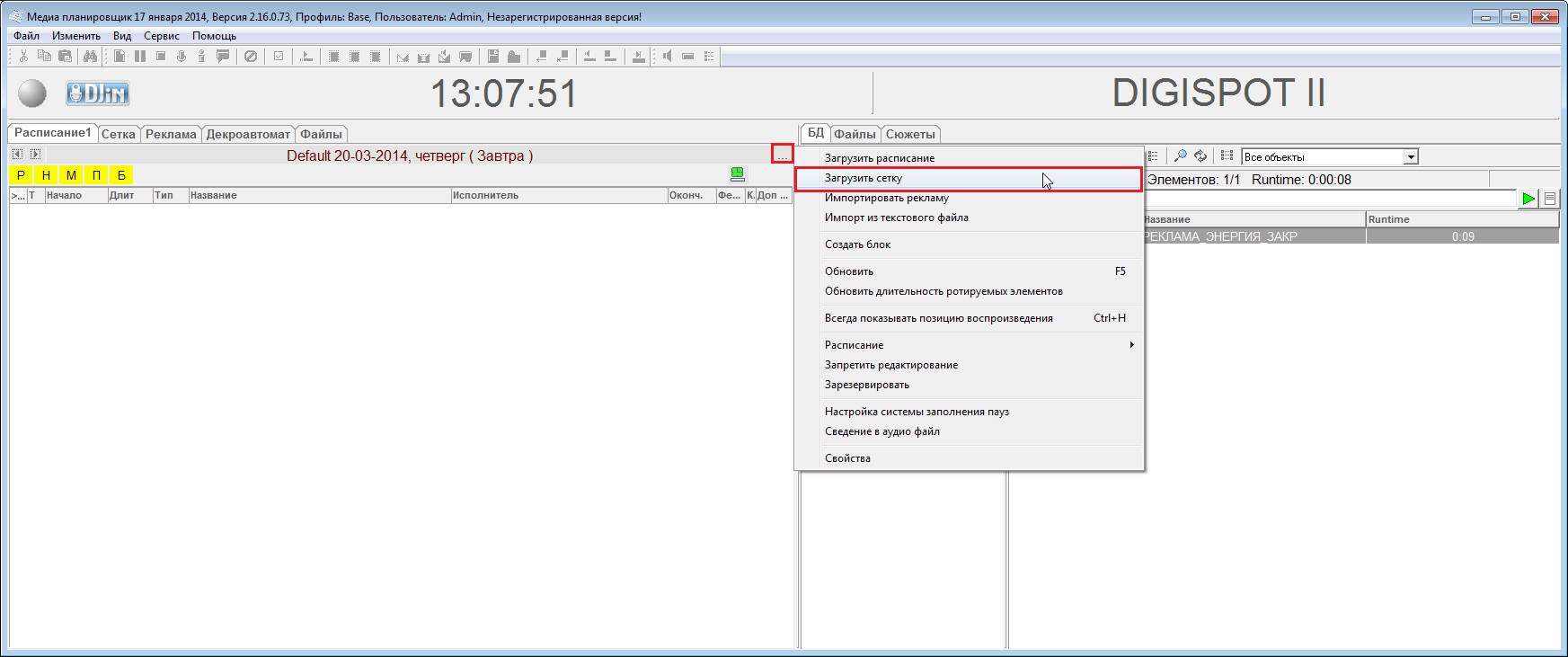Click the Runtime column header
Screen dimensions: 1568x657
coord(1462,219)
